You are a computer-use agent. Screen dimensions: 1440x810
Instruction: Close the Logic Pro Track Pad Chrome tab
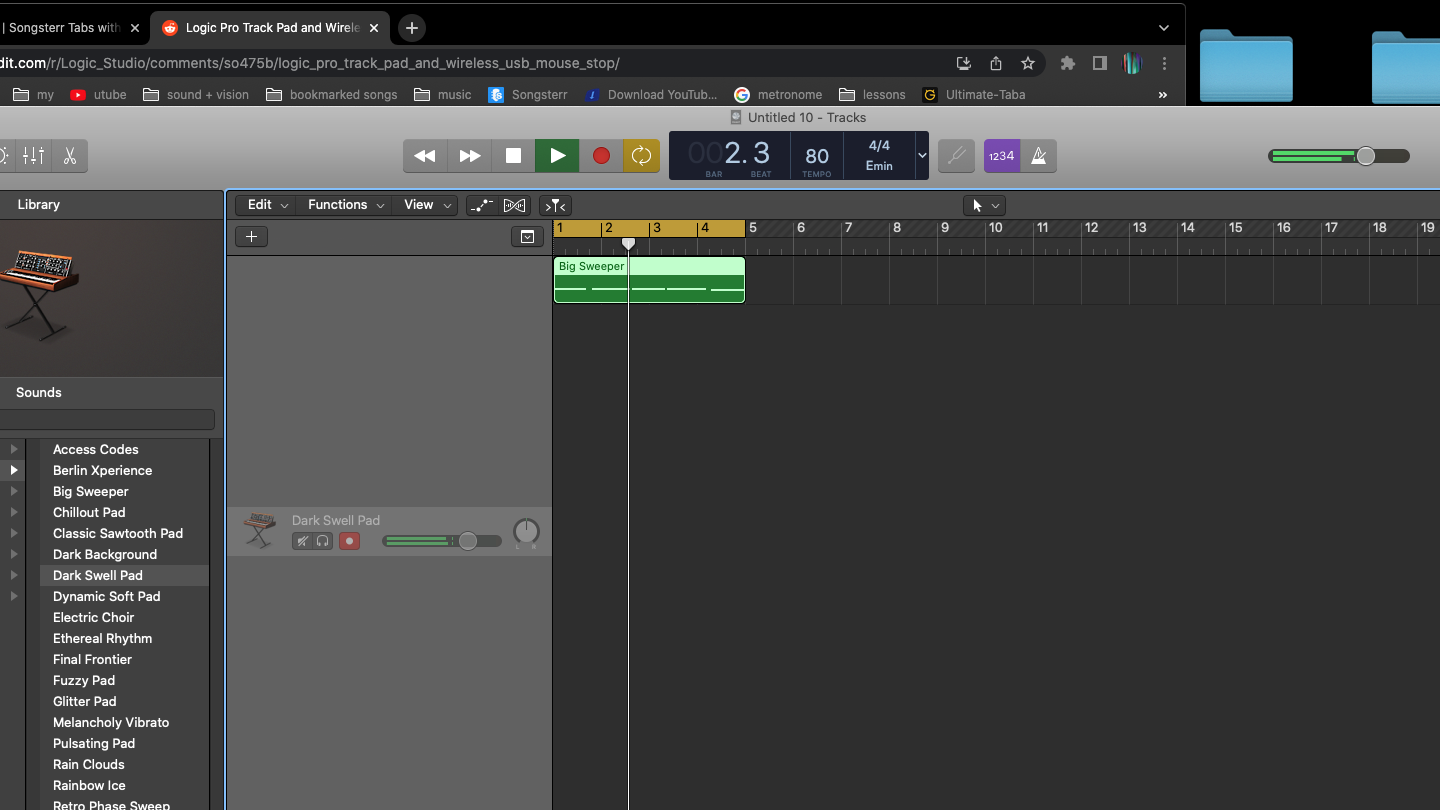pyautogui.click(x=374, y=28)
